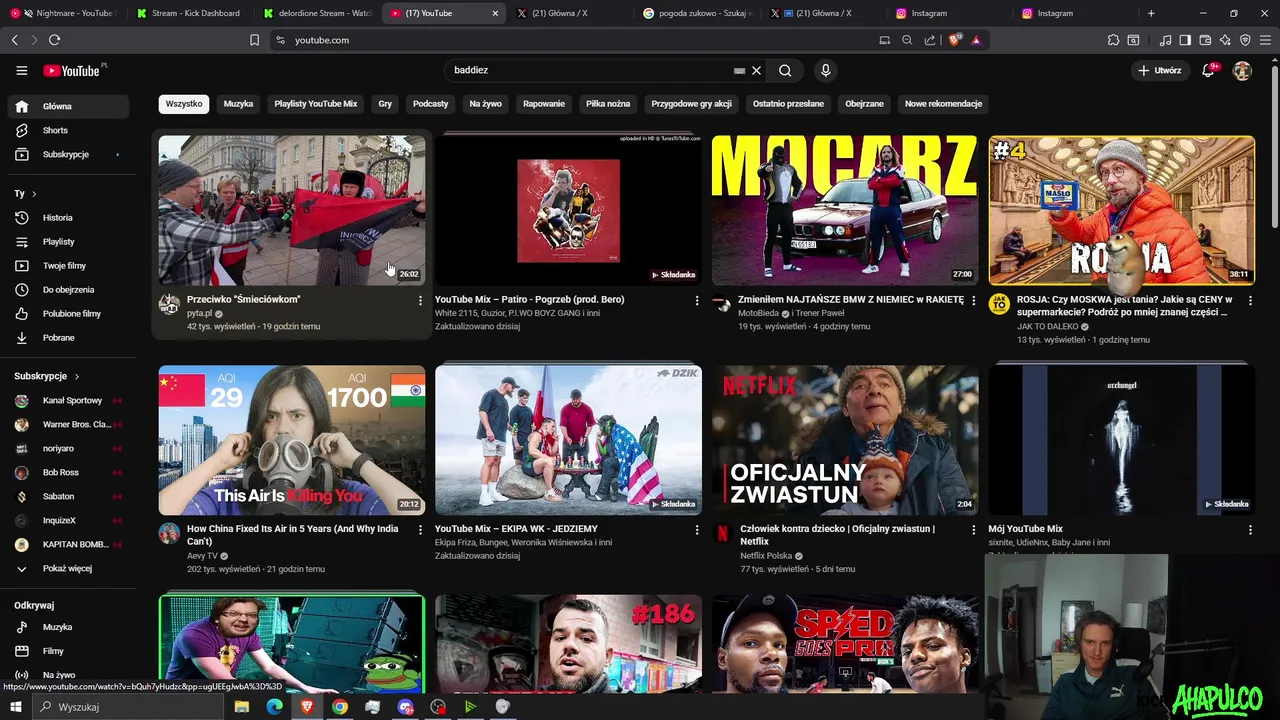Start voice search with the microphone
Viewport: 1280px width, 720px height.
825,70
